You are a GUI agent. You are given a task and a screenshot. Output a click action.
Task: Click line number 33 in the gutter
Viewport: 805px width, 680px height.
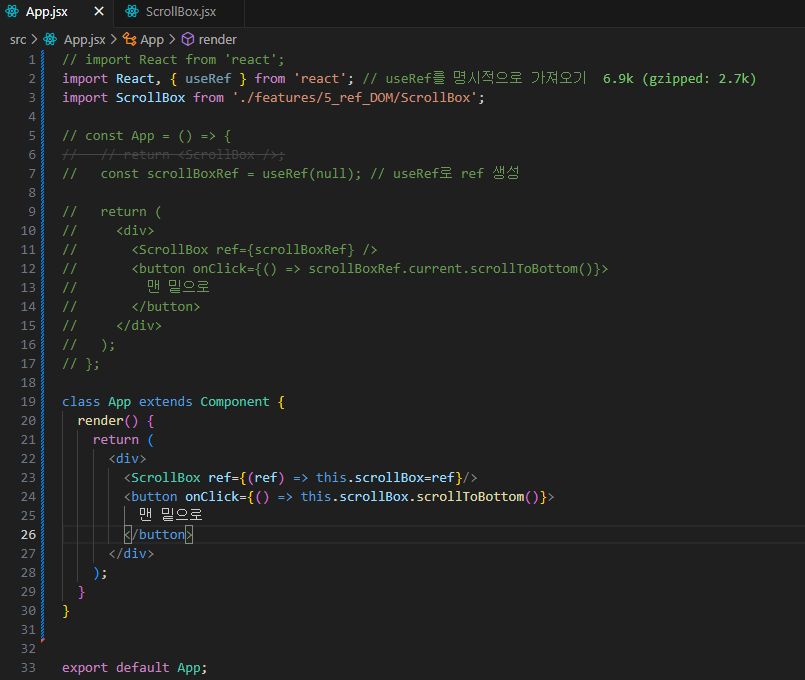(x=28, y=668)
